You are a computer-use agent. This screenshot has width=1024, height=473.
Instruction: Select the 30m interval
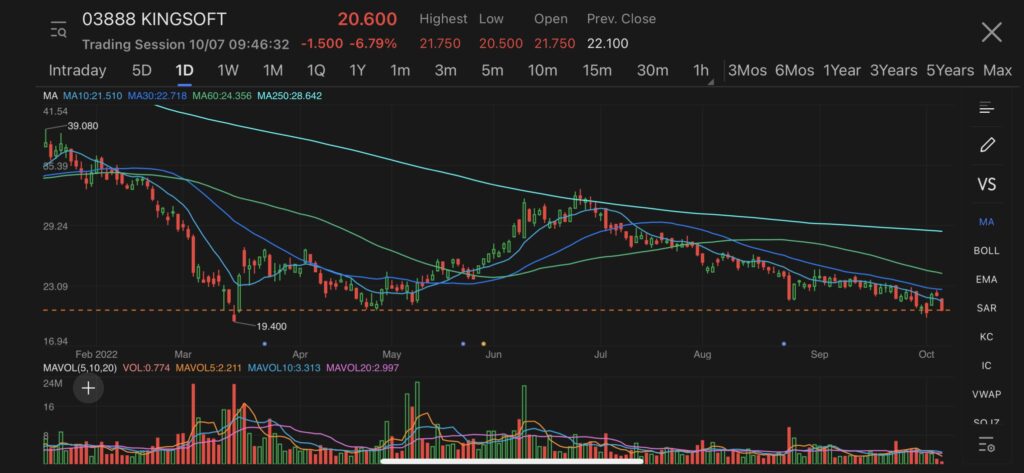652,71
